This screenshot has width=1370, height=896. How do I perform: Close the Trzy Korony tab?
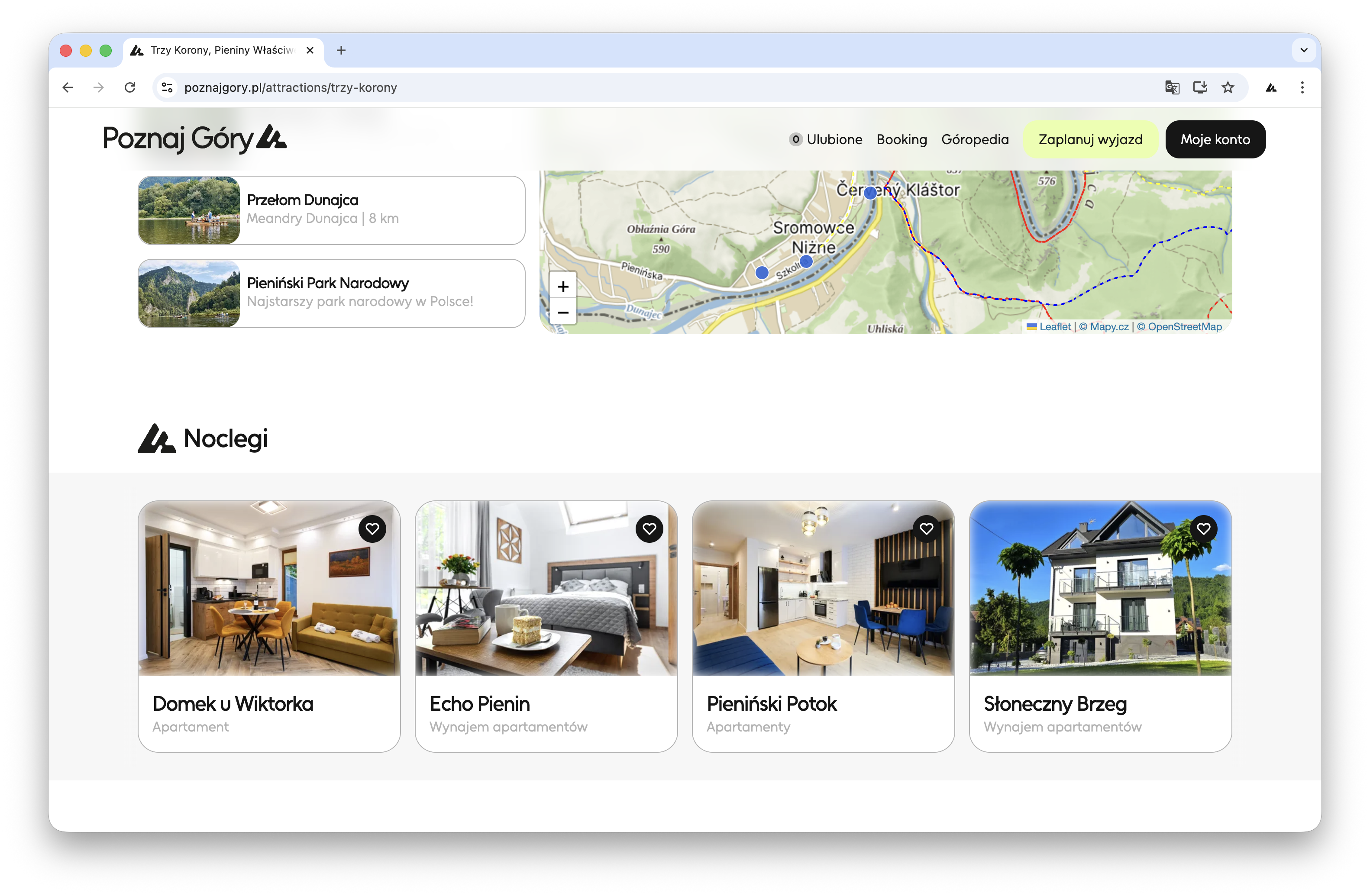(310, 51)
